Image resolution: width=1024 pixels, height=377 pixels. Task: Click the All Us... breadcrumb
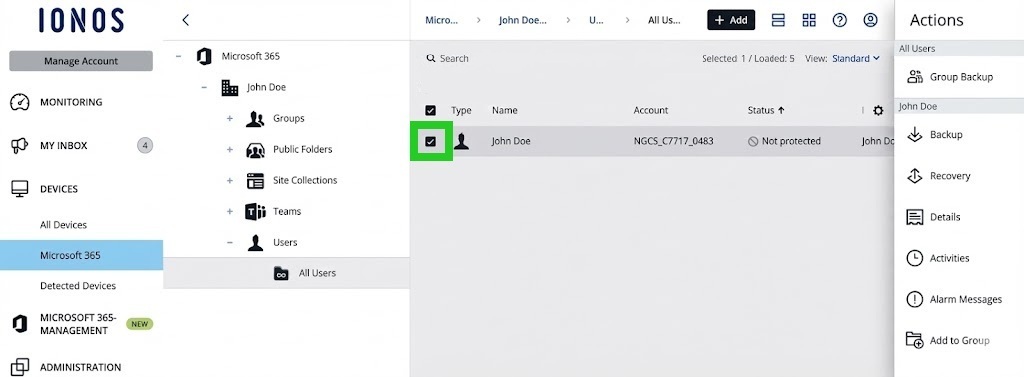(664, 20)
